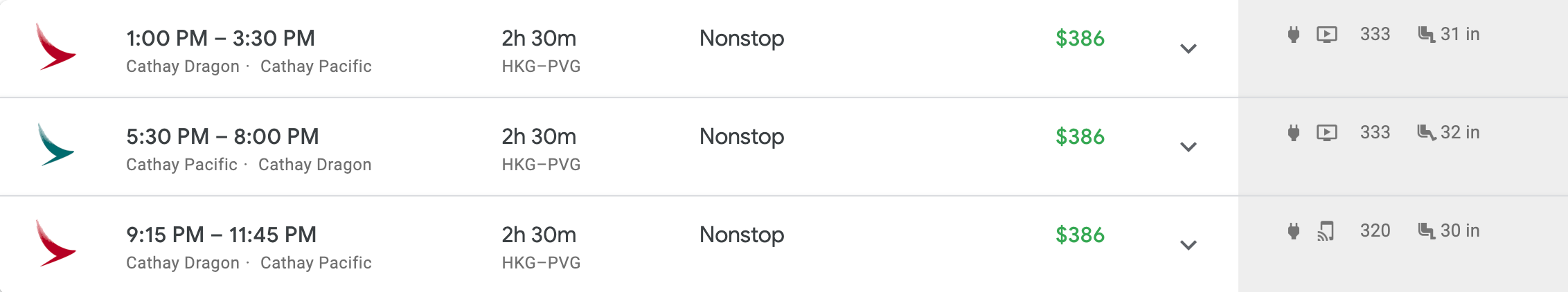
Task: Click 30 in legroom seat icon
Action: (1426, 231)
